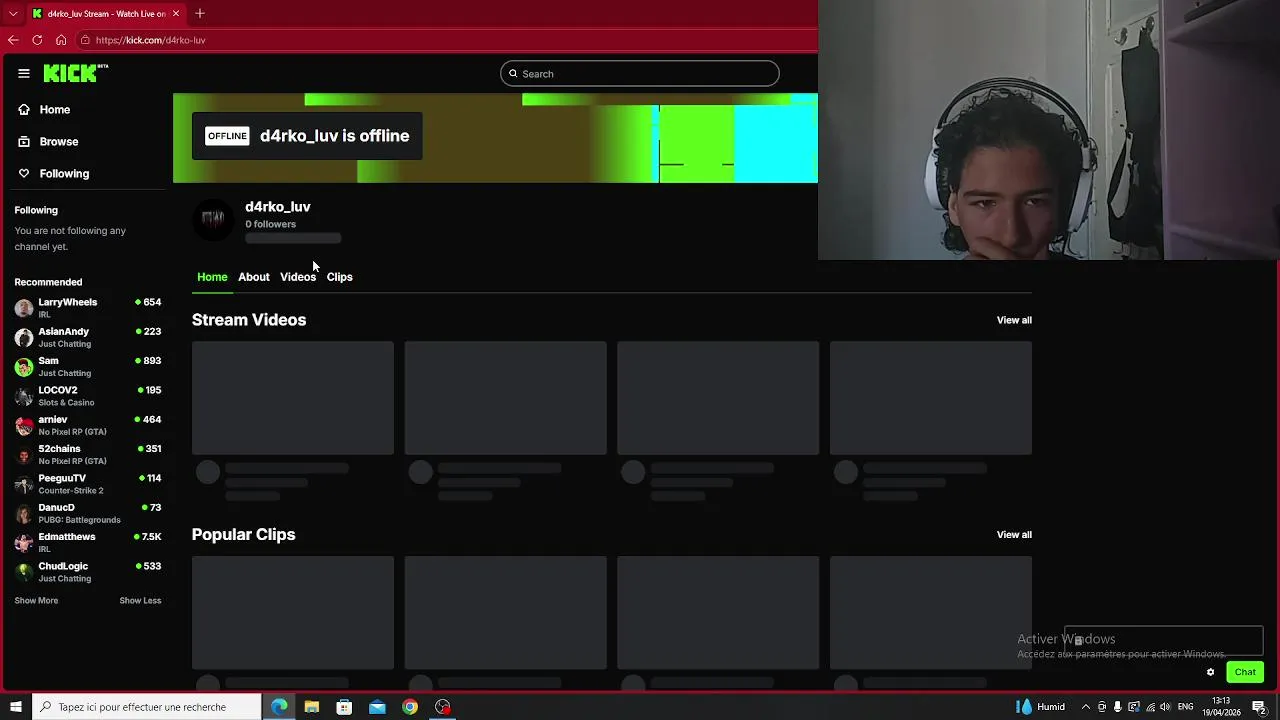Collapse recommended list with Show Less

(140, 601)
